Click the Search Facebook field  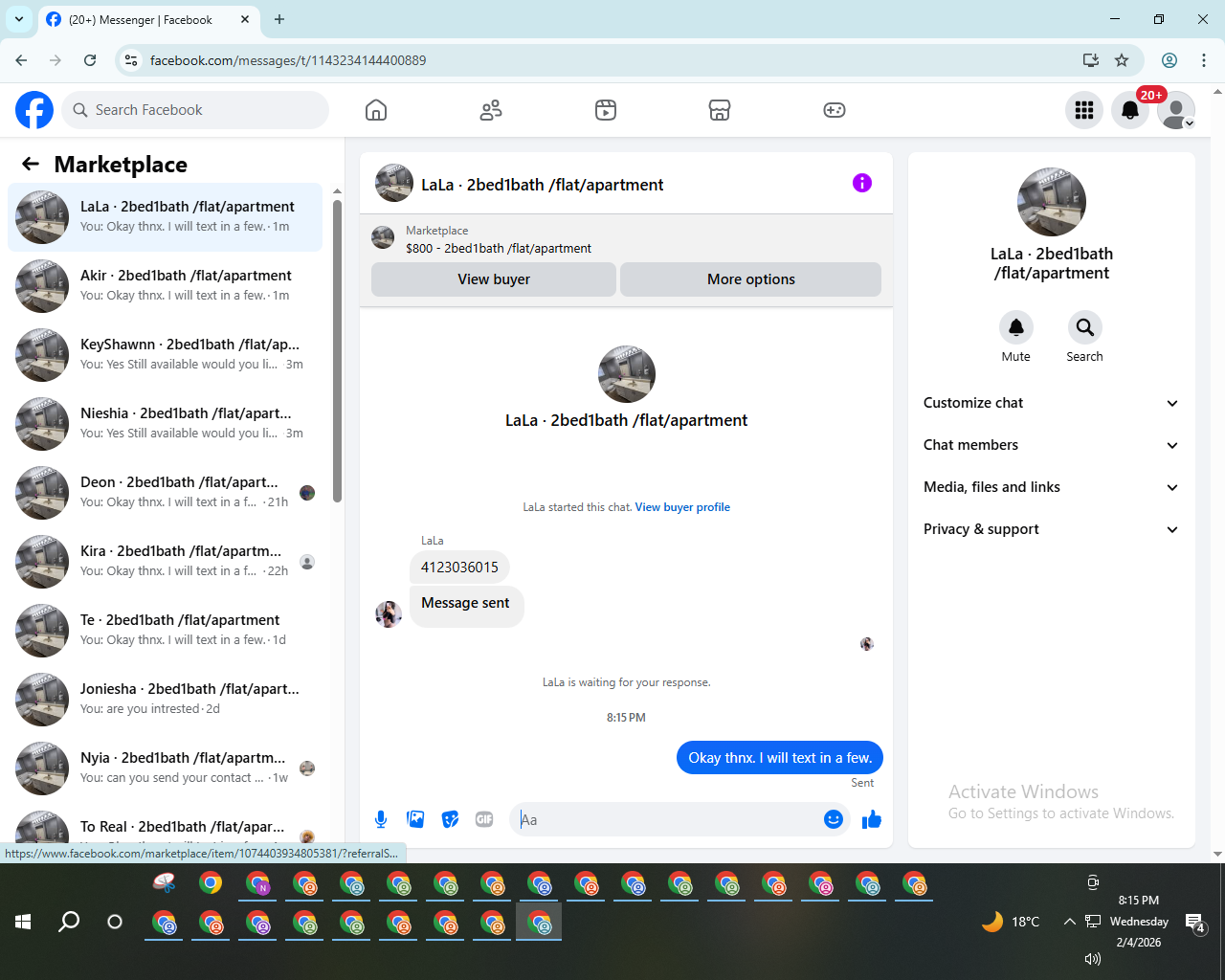point(195,110)
